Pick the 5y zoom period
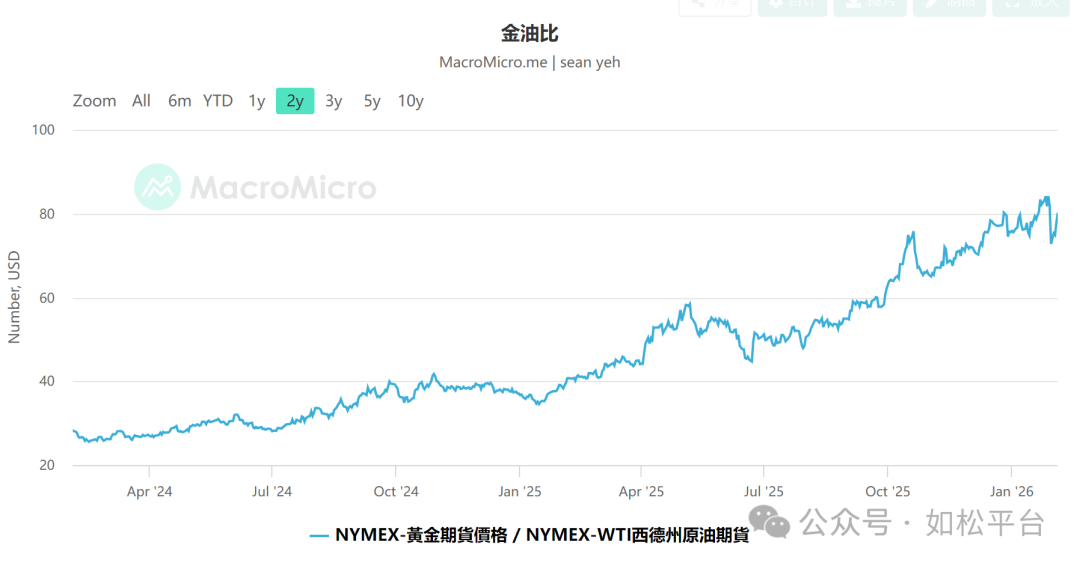 point(372,101)
